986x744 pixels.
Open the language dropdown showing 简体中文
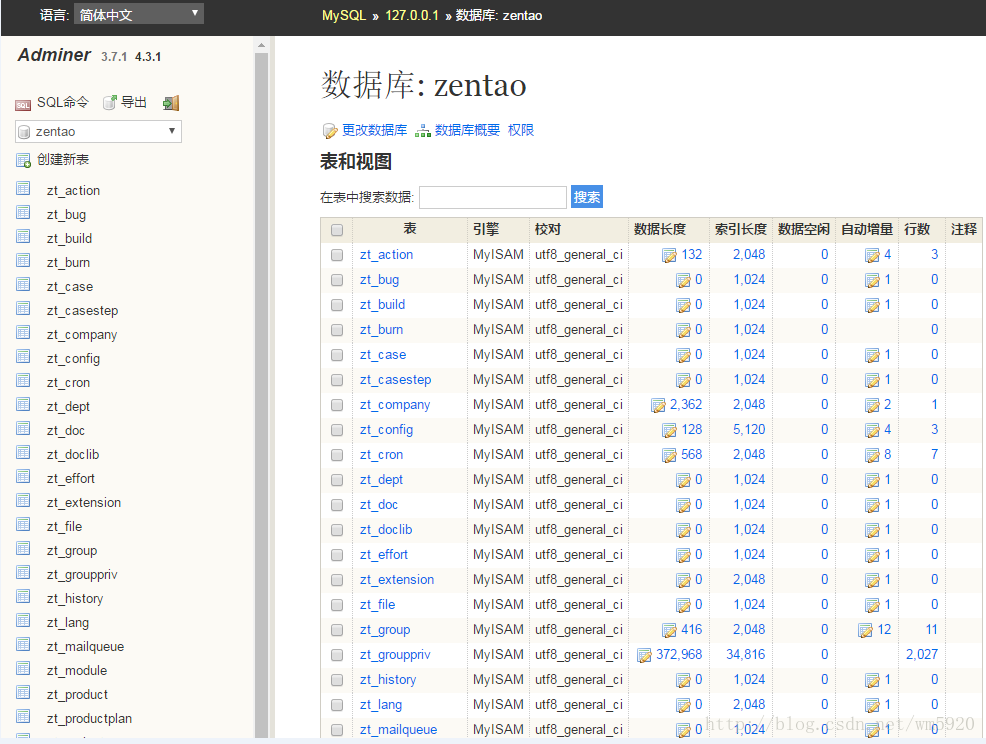click(x=139, y=14)
